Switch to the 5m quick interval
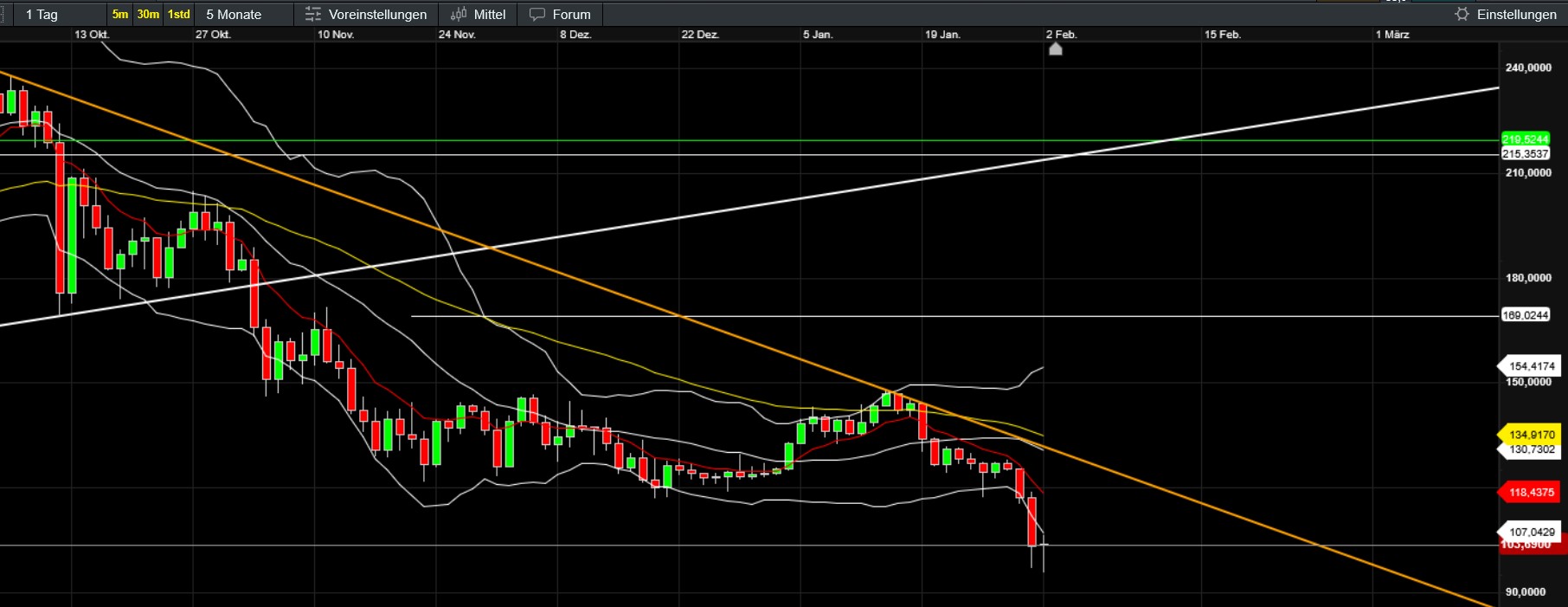The width and height of the screenshot is (1568, 607). pos(119,15)
